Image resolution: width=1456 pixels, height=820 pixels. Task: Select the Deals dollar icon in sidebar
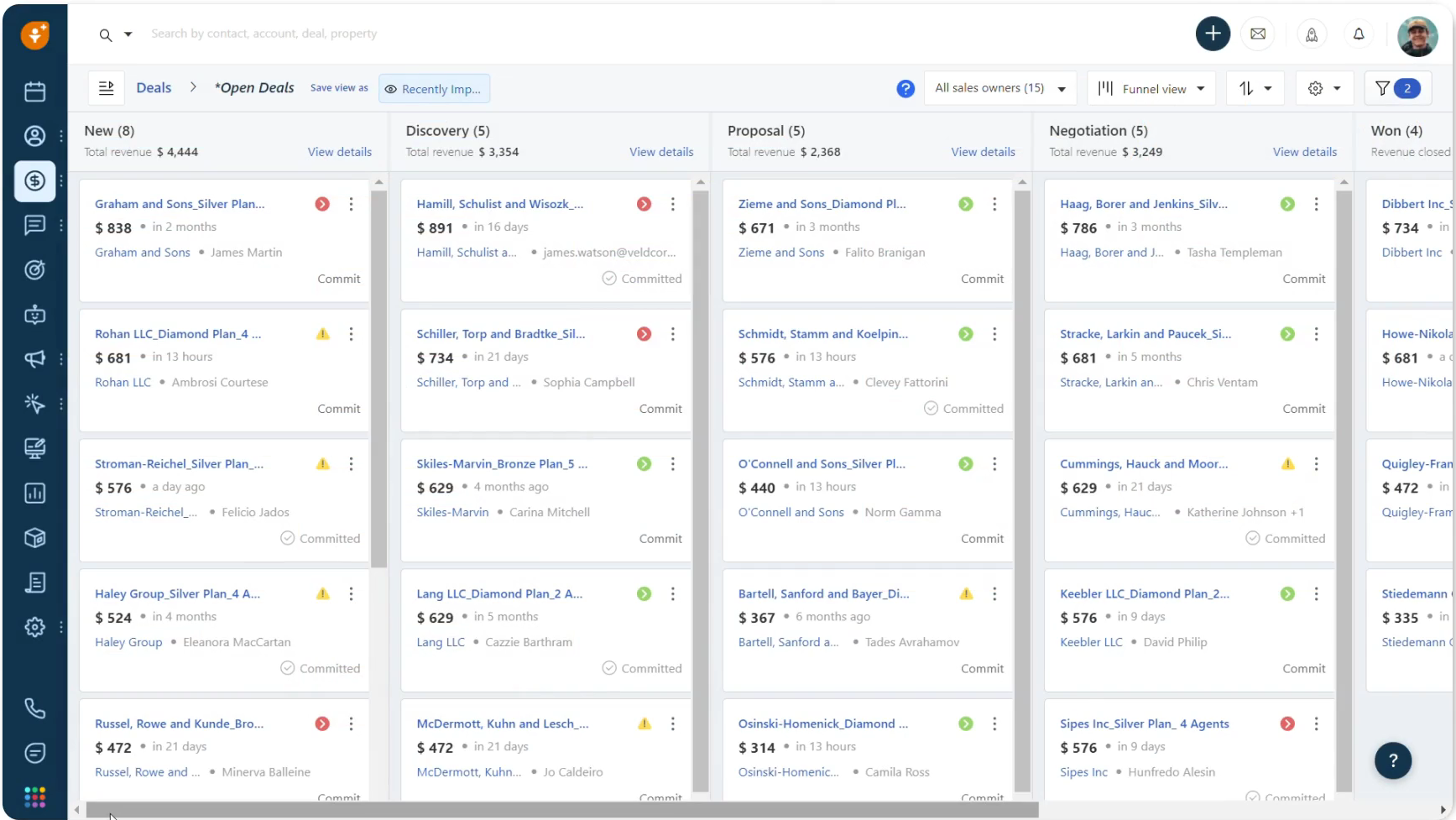(x=34, y=180)
